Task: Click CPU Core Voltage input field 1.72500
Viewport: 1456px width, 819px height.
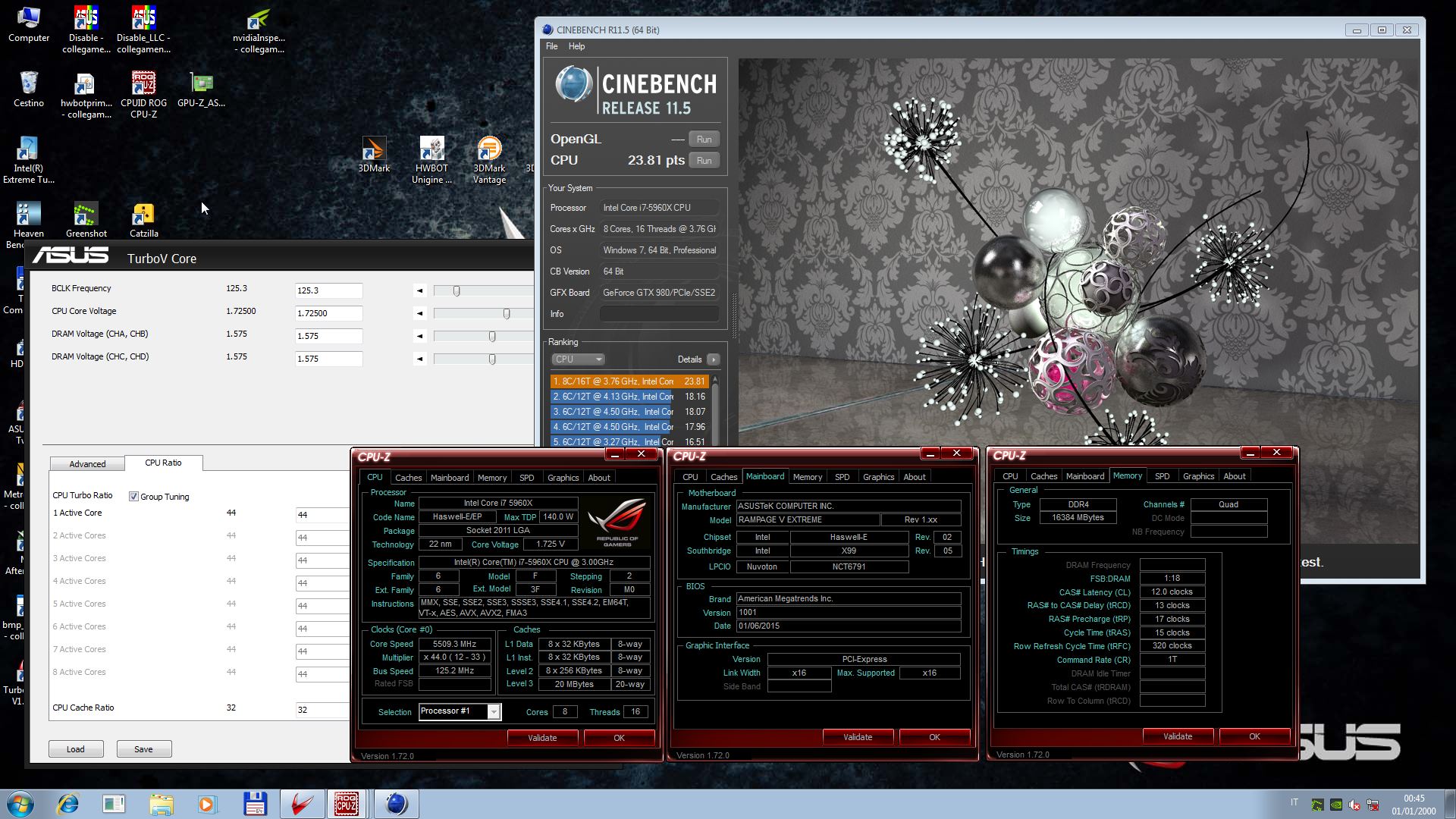Action: point(328,313)
